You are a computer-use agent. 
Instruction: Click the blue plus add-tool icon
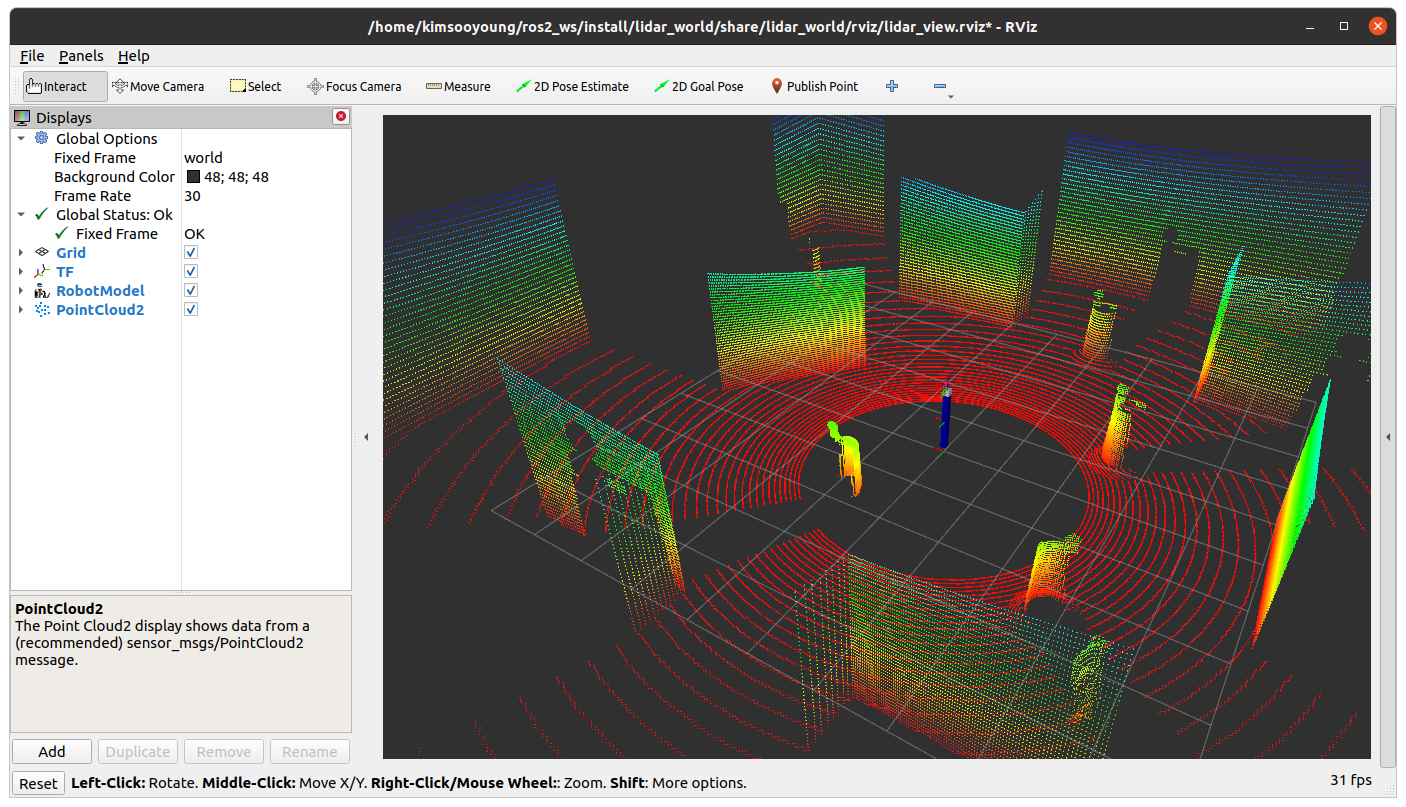click(892, 86)
